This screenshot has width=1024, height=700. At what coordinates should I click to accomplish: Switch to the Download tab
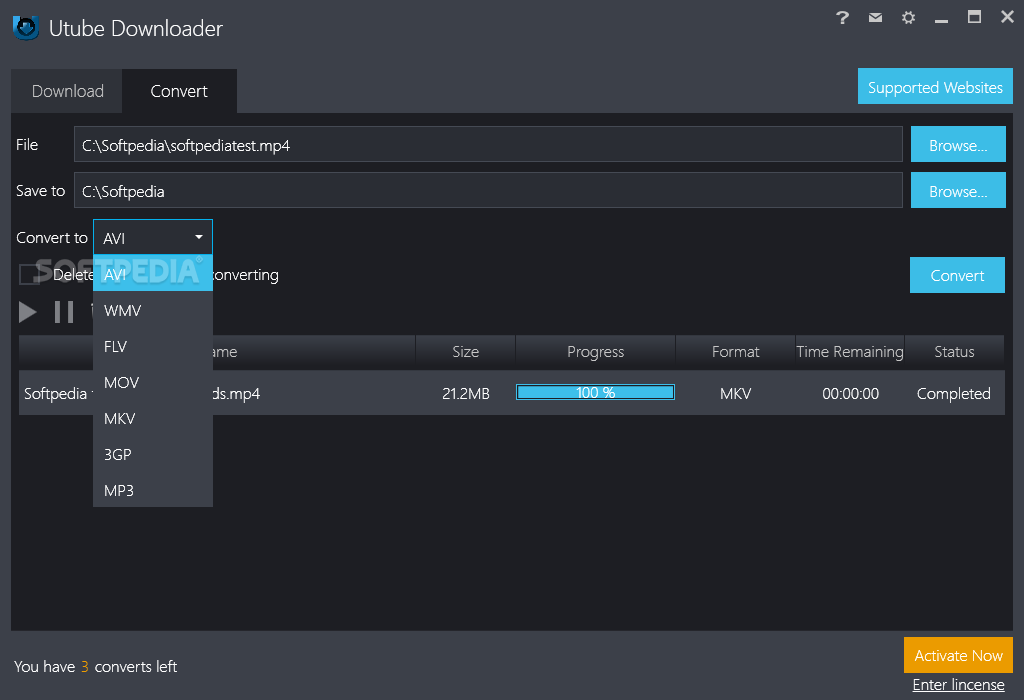coord(67,91)
